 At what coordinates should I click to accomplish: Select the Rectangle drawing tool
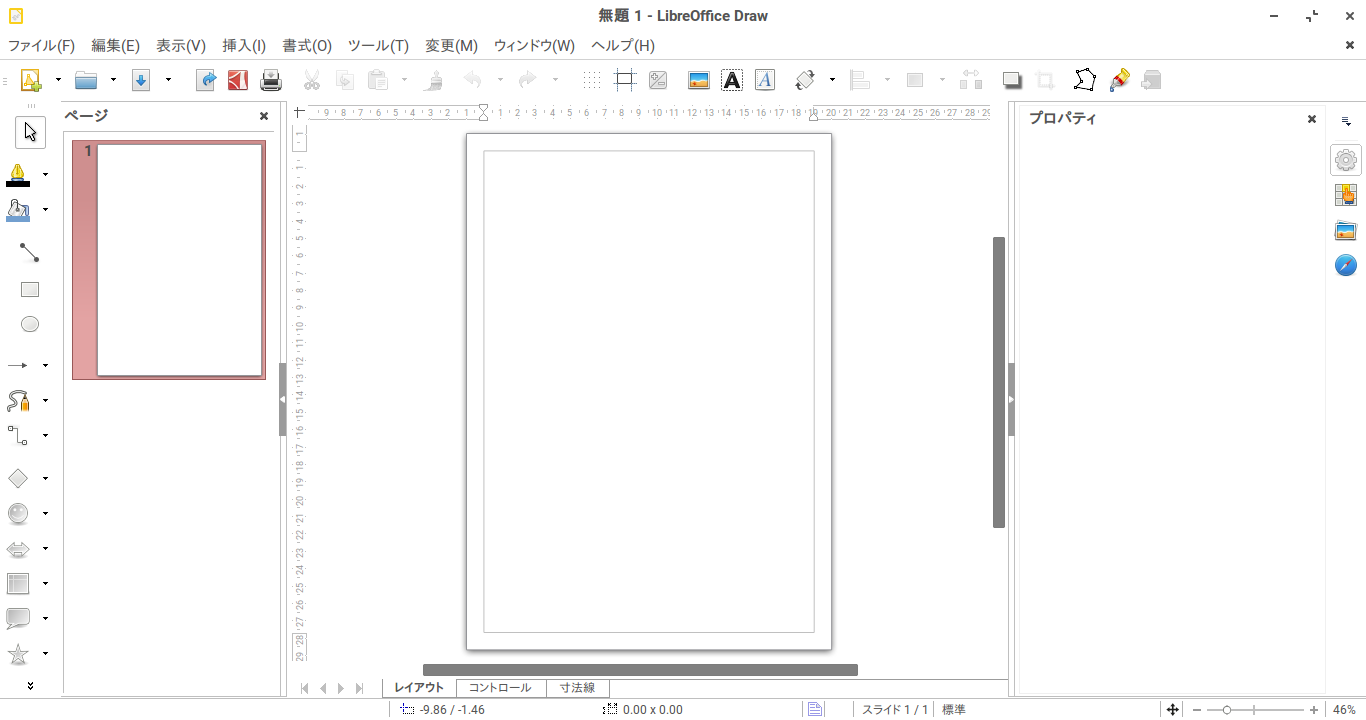30,290
